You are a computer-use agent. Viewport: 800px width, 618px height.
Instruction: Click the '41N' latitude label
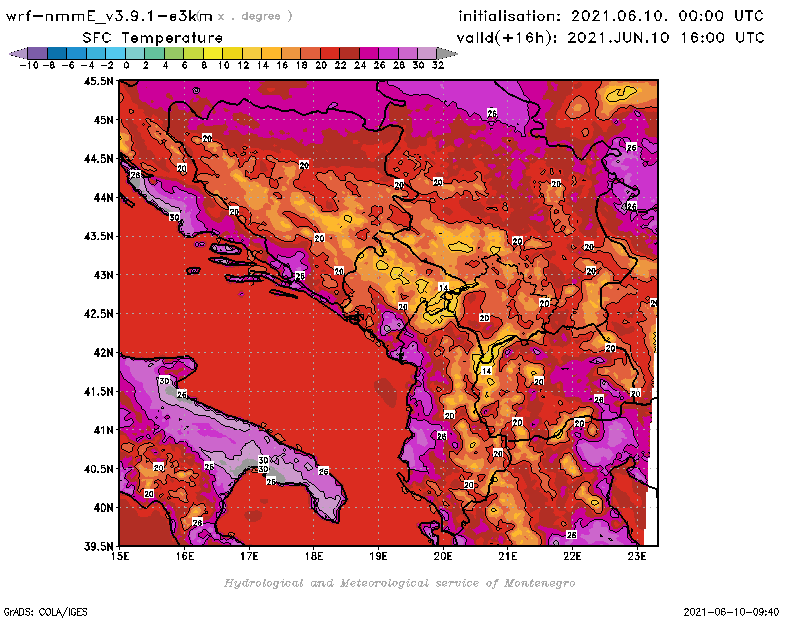(104, 430)
